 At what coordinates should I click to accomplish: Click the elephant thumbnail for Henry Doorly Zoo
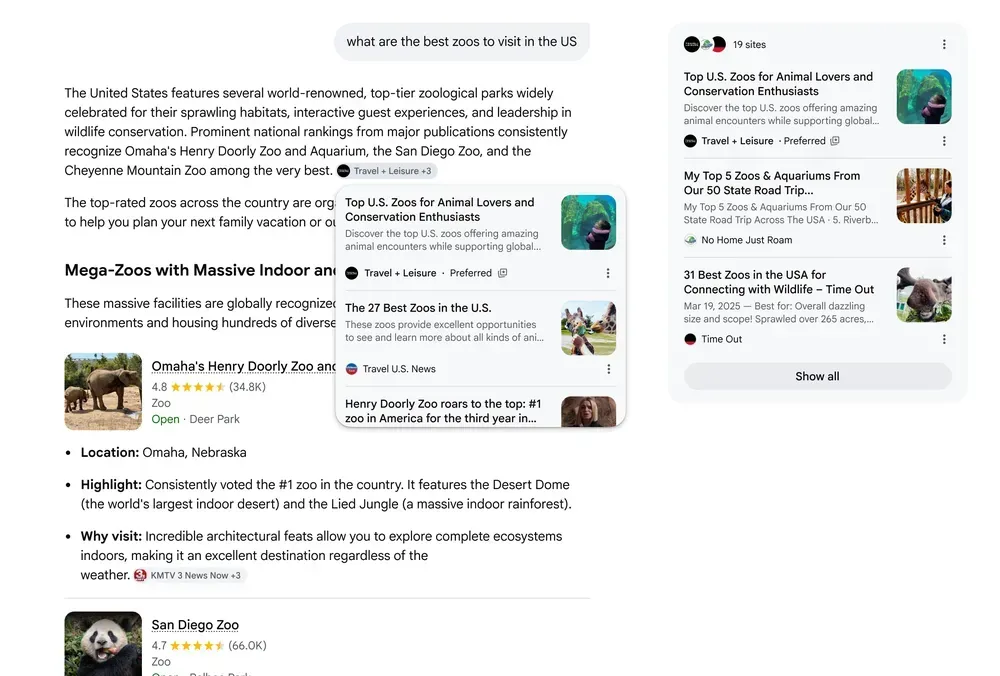103,392
